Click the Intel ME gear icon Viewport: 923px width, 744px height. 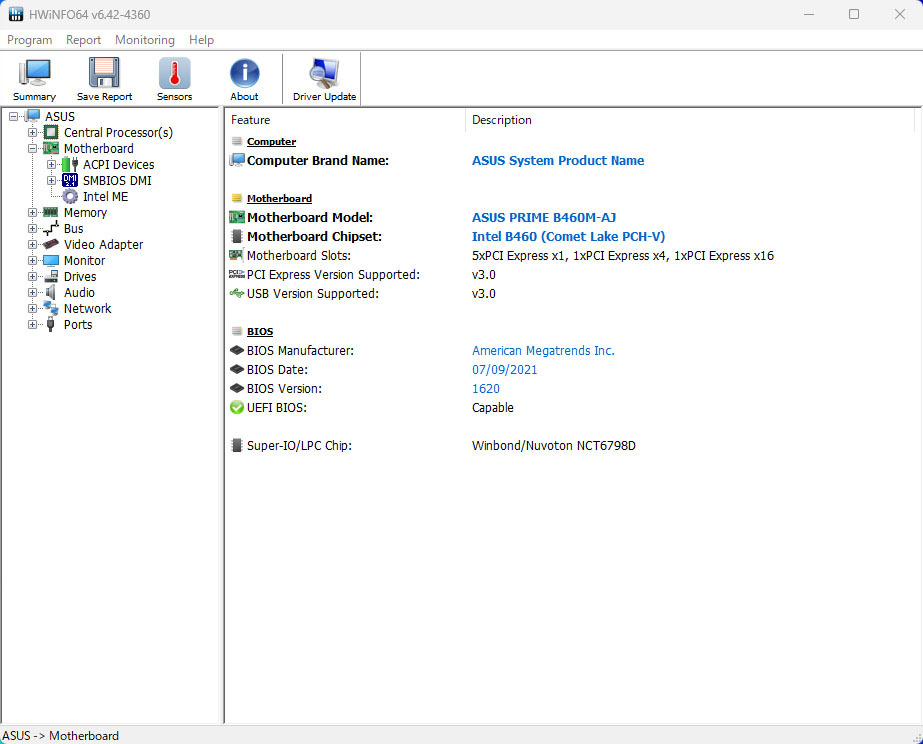pos(70,197)
